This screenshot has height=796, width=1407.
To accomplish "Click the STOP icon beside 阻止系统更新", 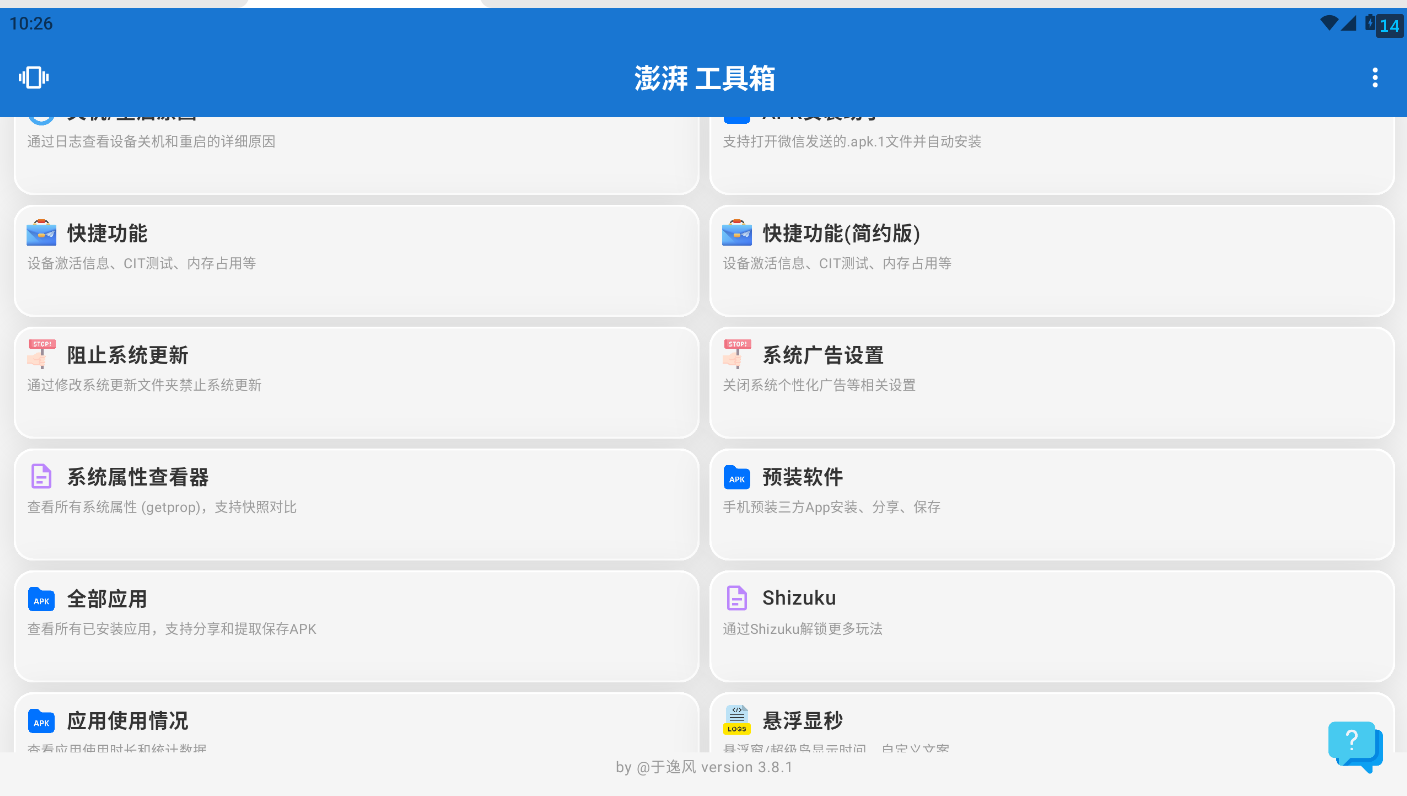I will click(x=41, y=354).
